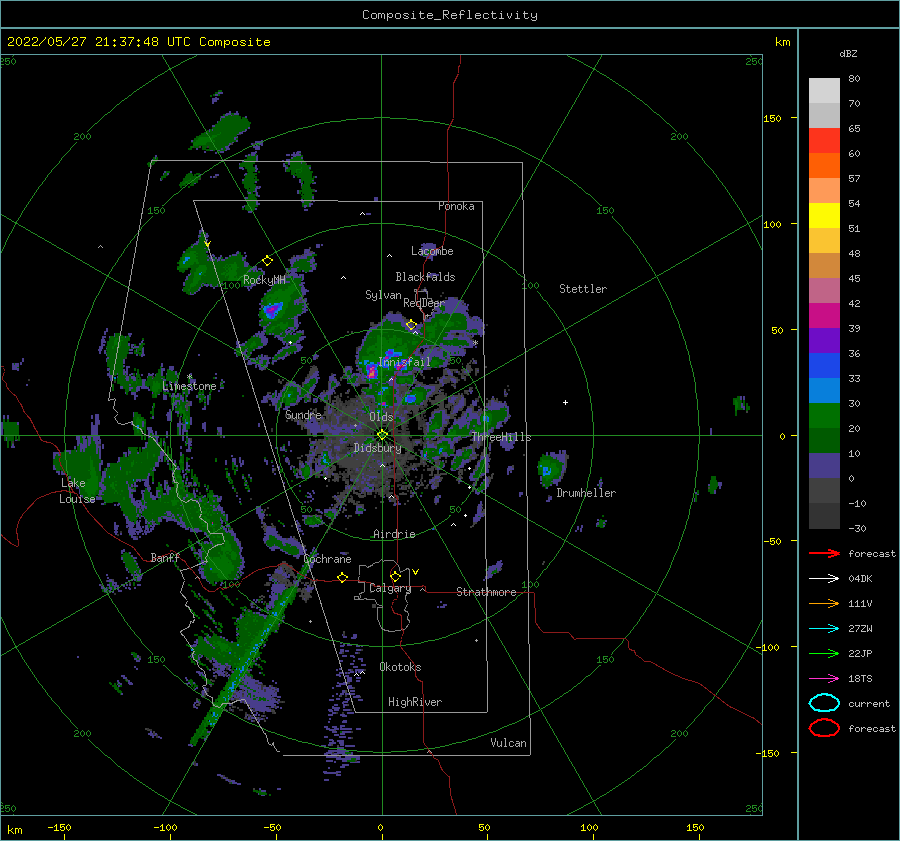Click the dBZ legend heading
This screenshot has height=841, width=900.
click(848, 53)
